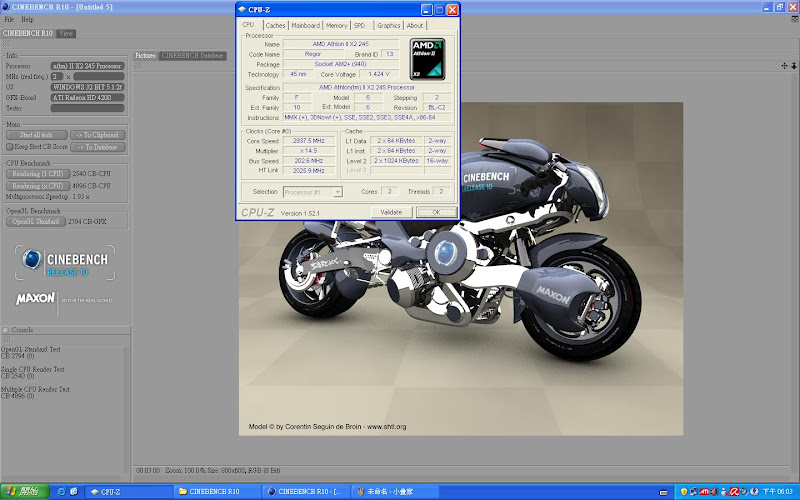The width and height of the screenshot is (800, 500).
Task: Click the panel grip icon below CINEBENCH R10 tab
Action: pos(7,44)
